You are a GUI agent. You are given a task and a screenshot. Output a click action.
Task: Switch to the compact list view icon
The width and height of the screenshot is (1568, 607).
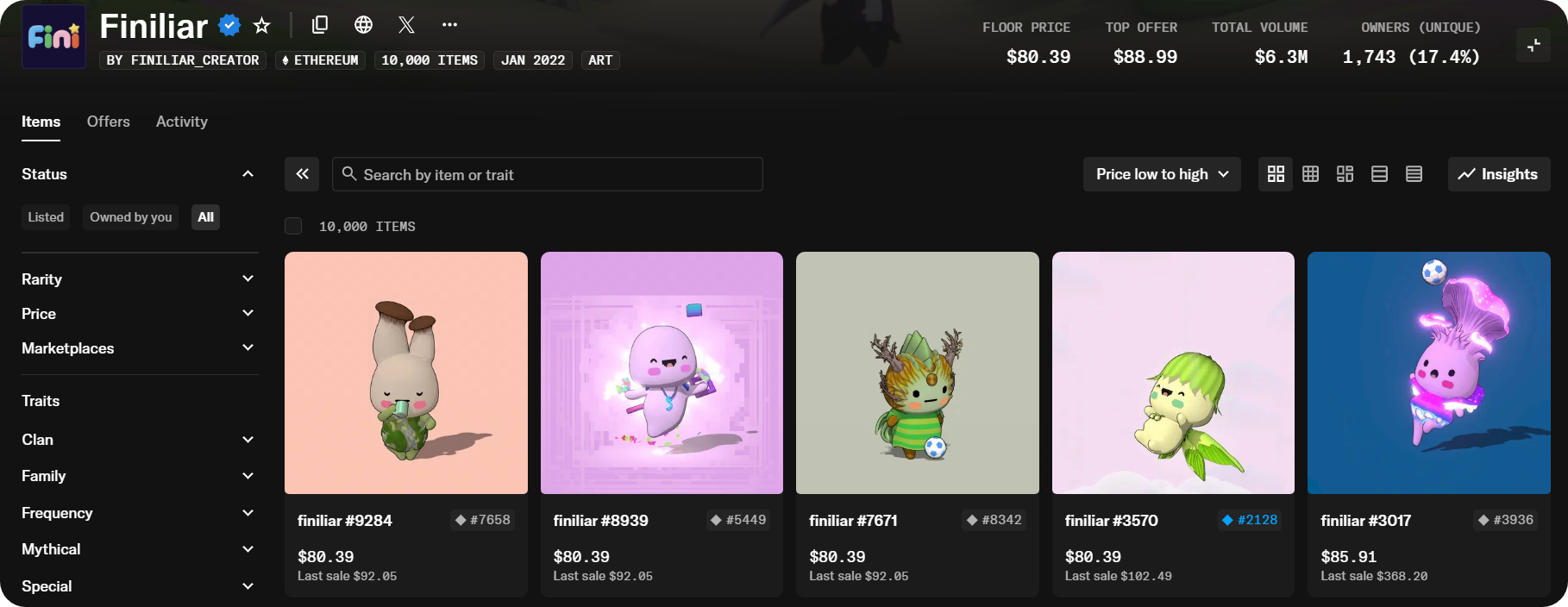click(1414, 174)
